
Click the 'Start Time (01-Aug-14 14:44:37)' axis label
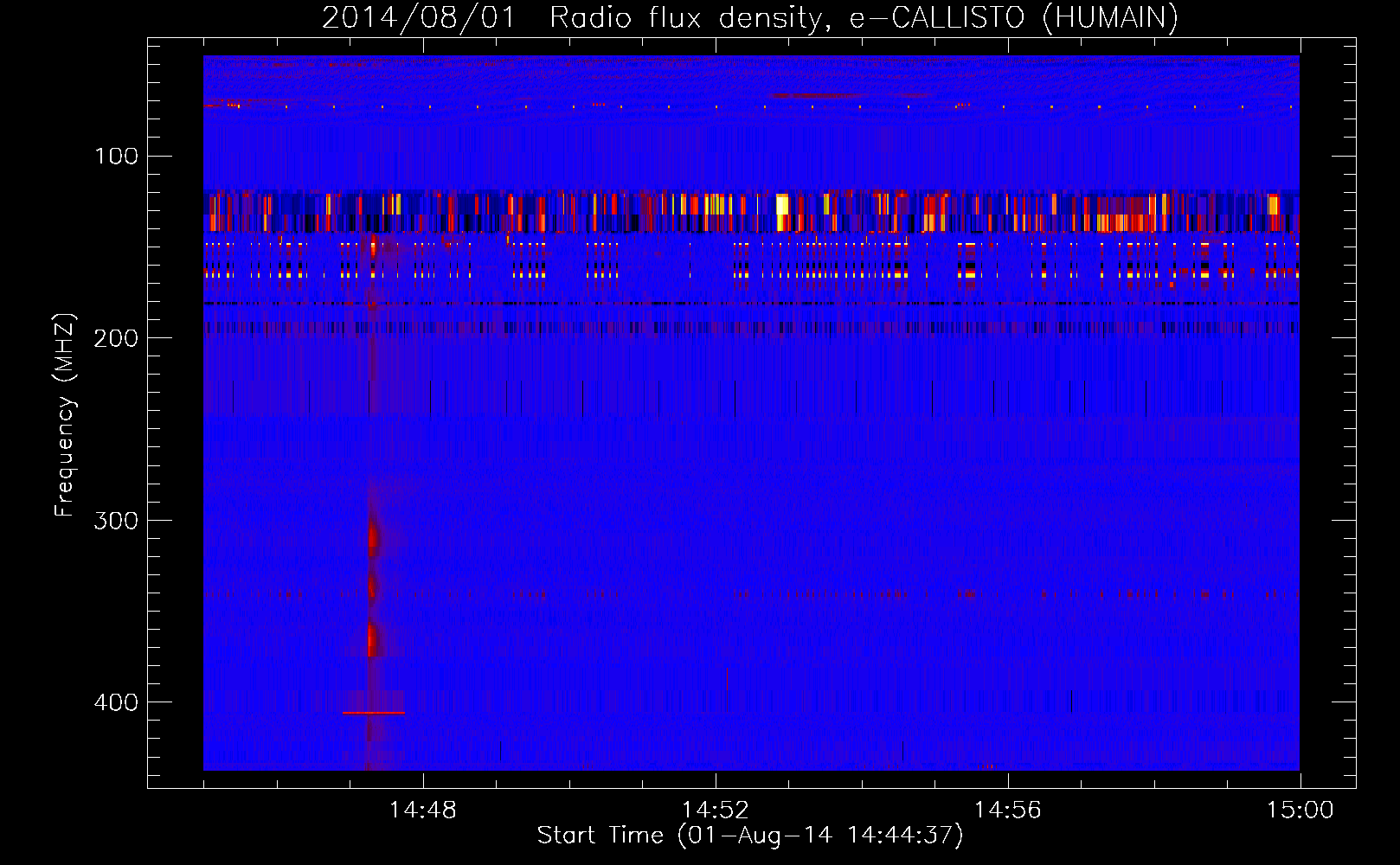[x=750, y=836]
